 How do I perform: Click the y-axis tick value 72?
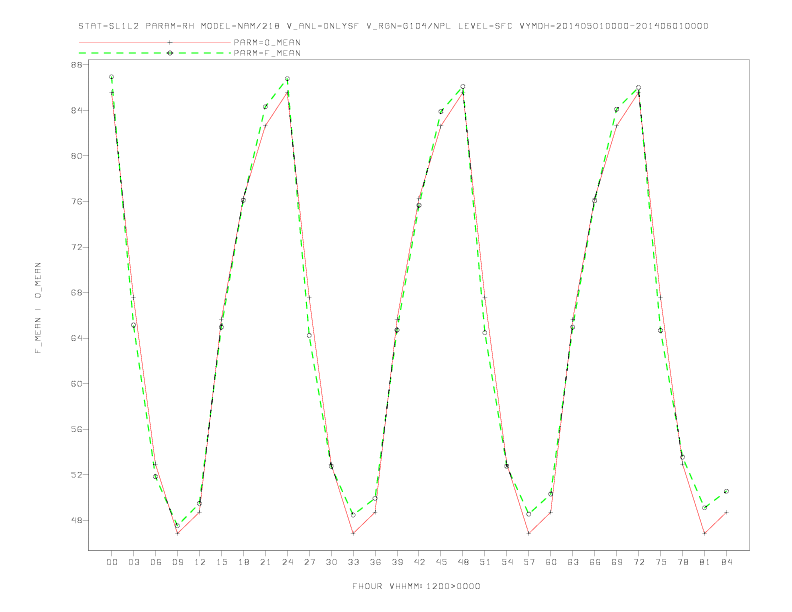[76, 247]
